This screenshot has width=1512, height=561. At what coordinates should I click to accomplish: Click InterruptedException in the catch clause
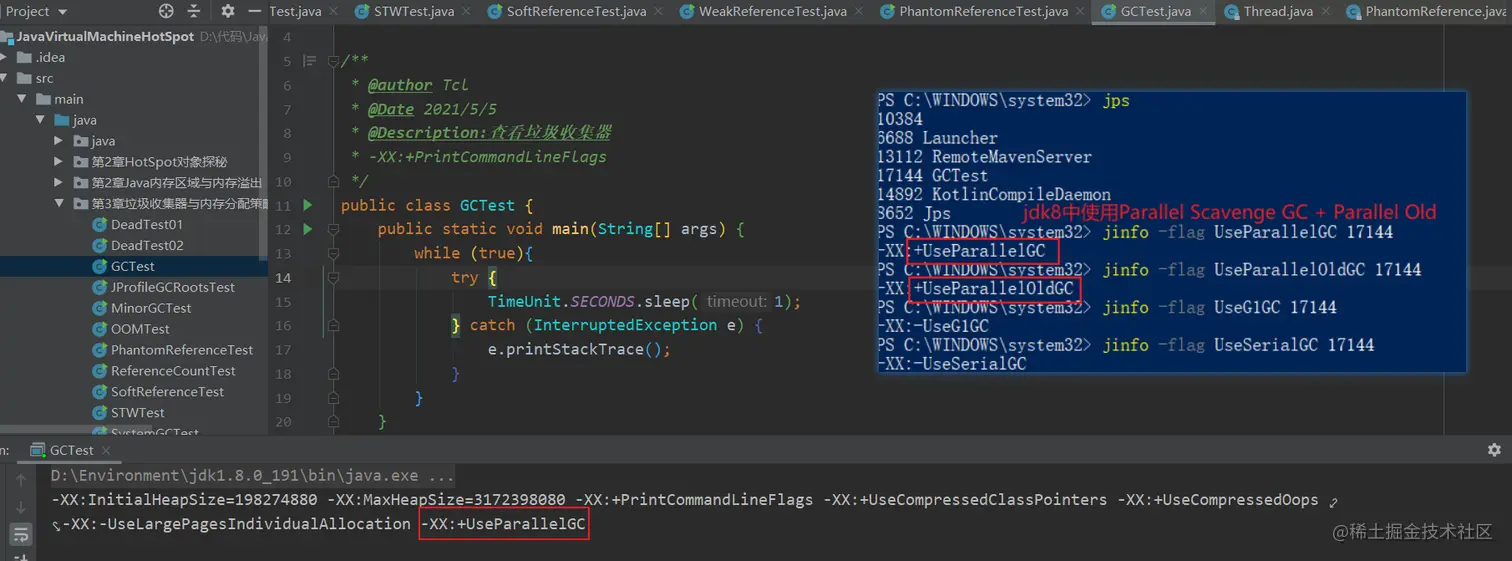[625, 325]
